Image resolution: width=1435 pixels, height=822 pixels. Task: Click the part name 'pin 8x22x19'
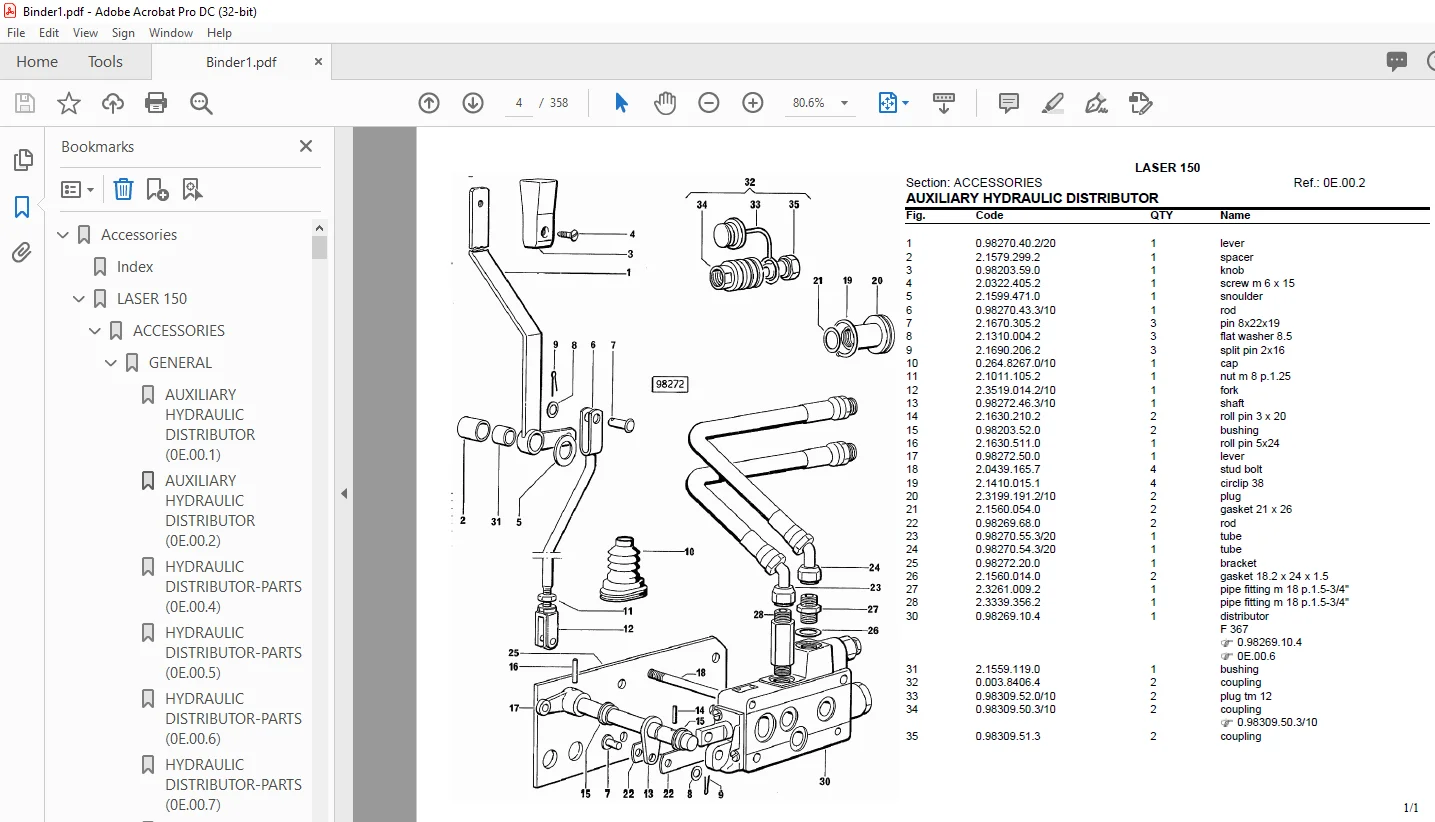[1249, 323]
